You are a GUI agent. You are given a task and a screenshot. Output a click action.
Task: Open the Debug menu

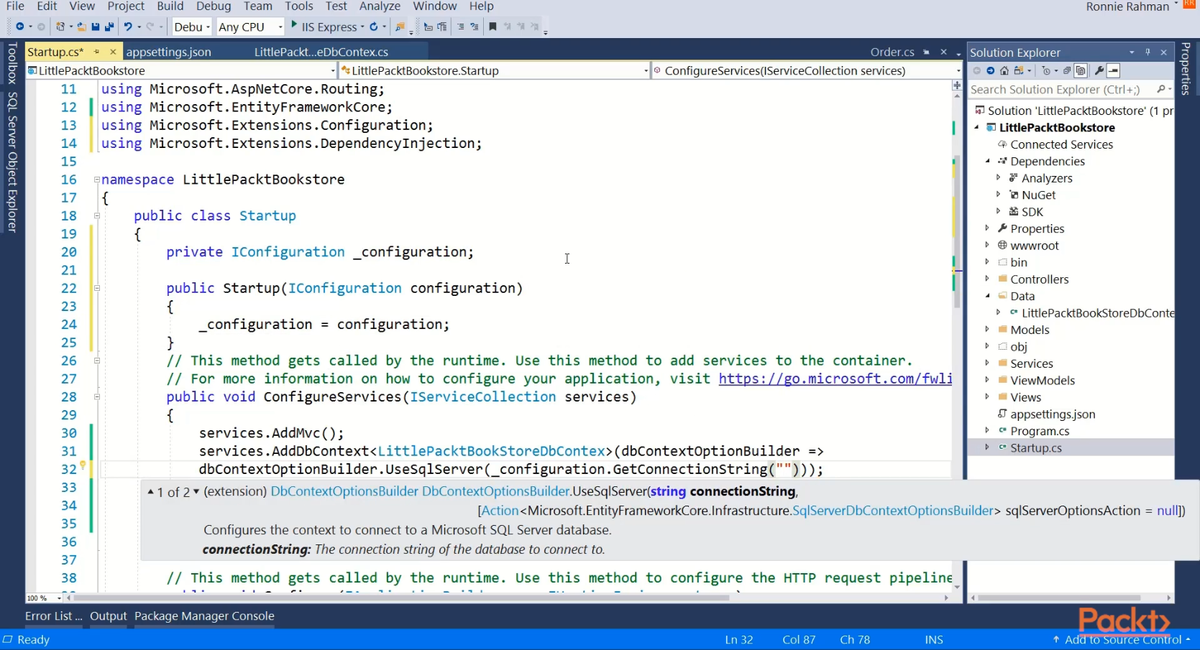tap(214, 6)
